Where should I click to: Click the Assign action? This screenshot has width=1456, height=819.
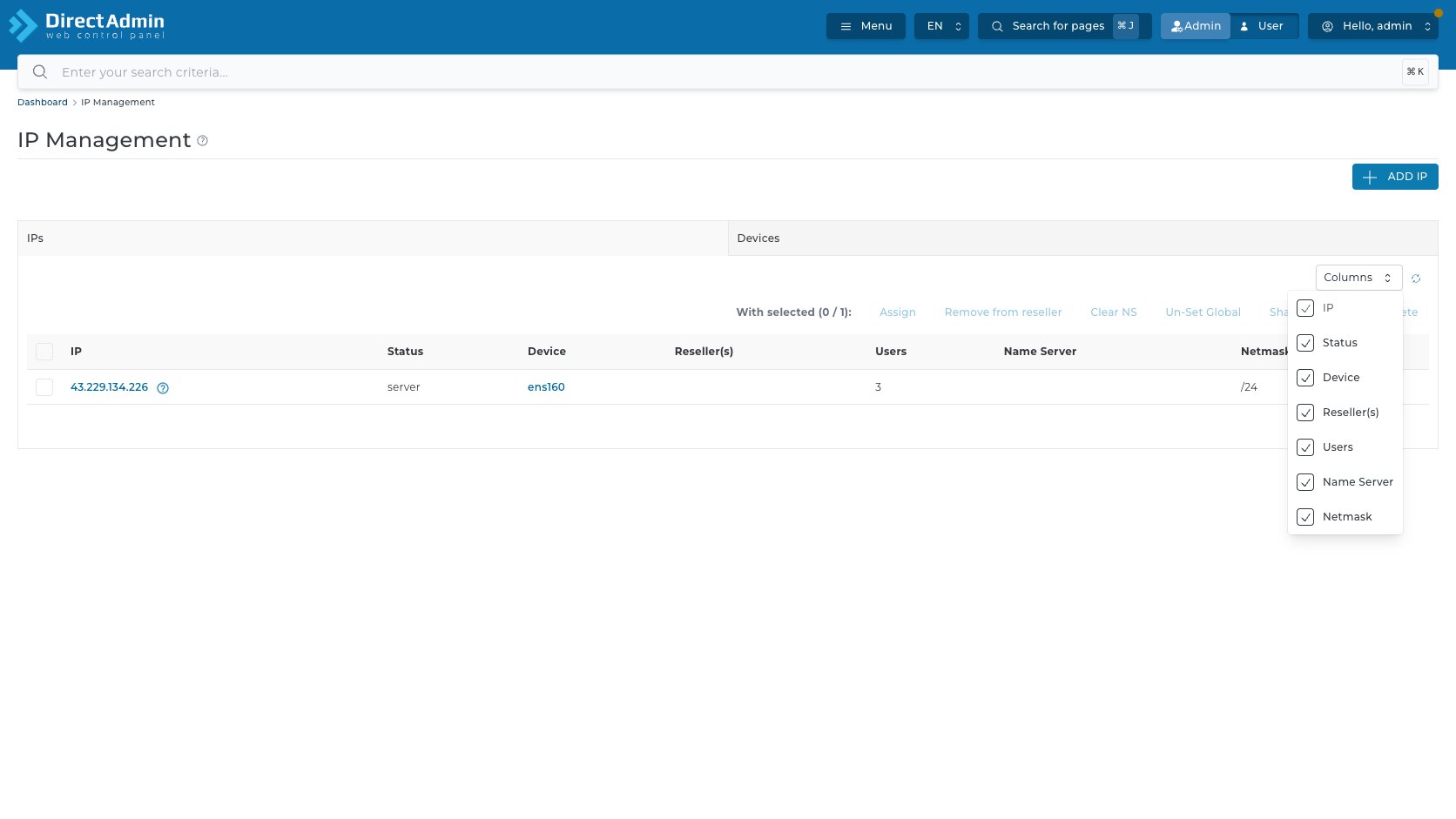pyautogui.click(x=898, y=312)
